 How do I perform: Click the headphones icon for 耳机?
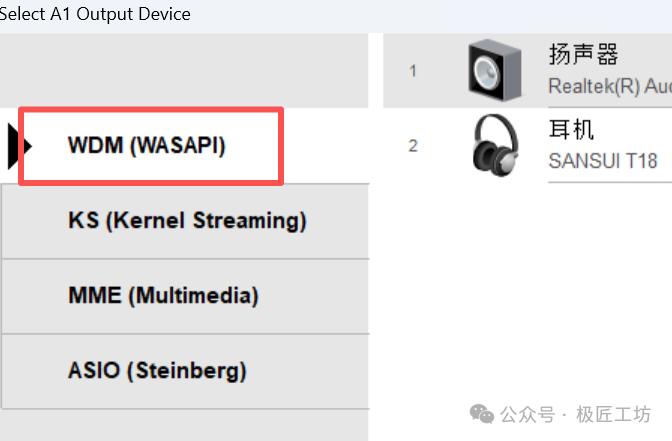click(494, 145)
